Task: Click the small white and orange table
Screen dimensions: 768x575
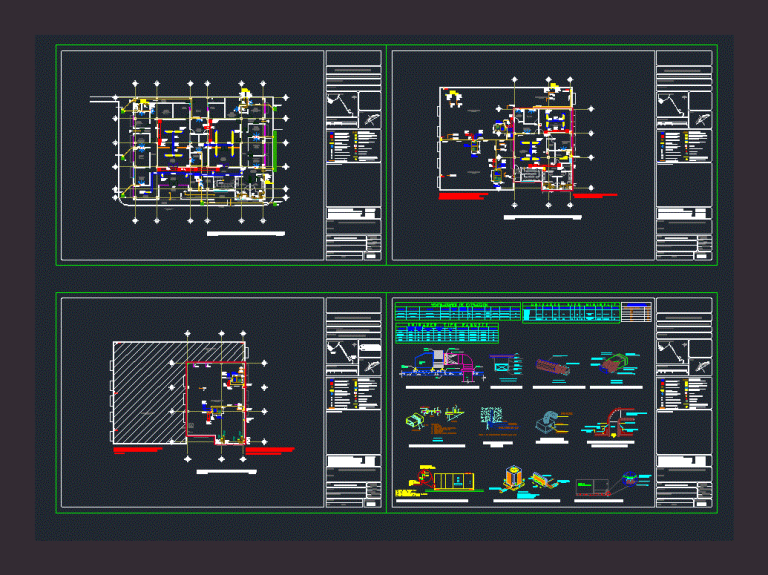Action: coord(636,312)
